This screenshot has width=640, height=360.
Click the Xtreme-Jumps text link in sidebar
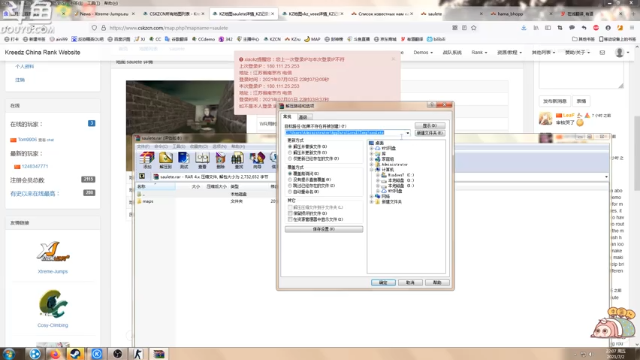53,271
